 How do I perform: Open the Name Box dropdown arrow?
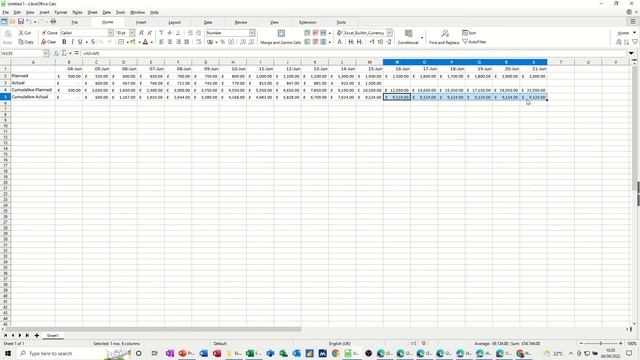coord(46,53)
